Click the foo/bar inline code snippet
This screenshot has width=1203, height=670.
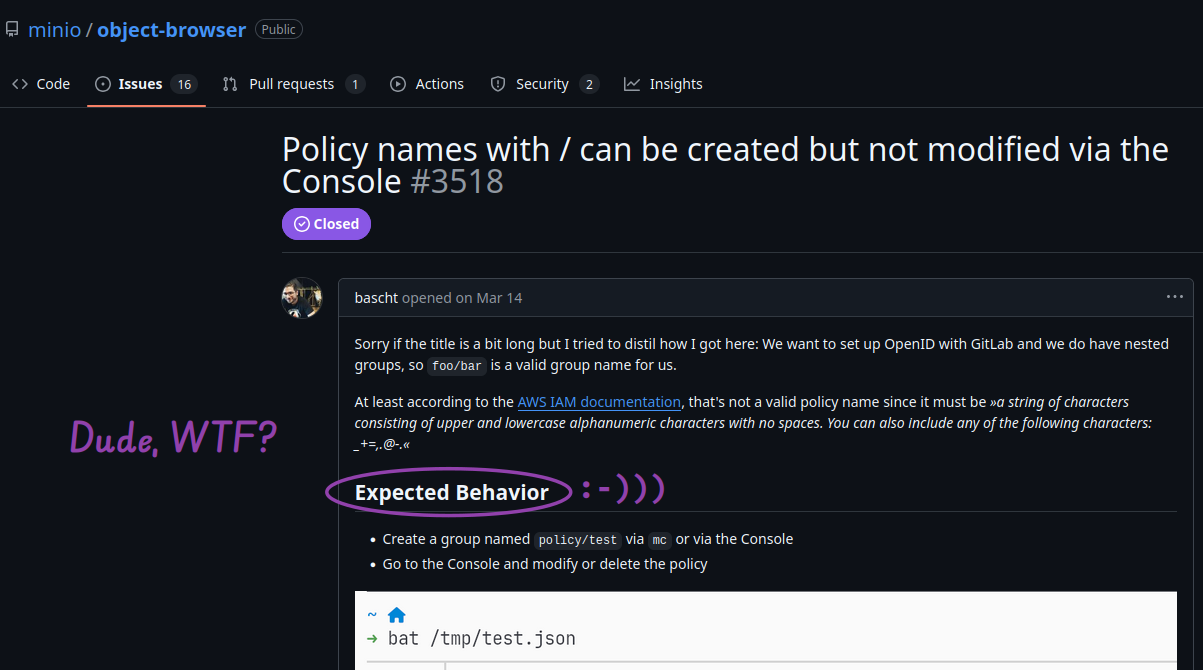click(x=457, y=366)
